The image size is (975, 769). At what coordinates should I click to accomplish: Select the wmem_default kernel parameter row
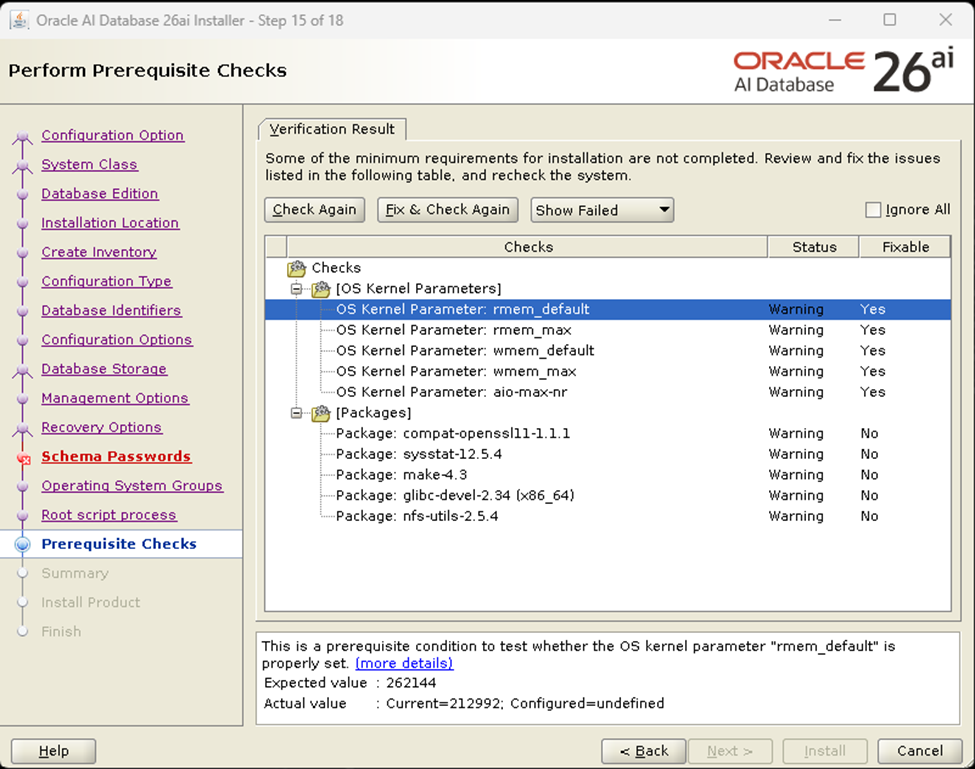click(608, 351)
